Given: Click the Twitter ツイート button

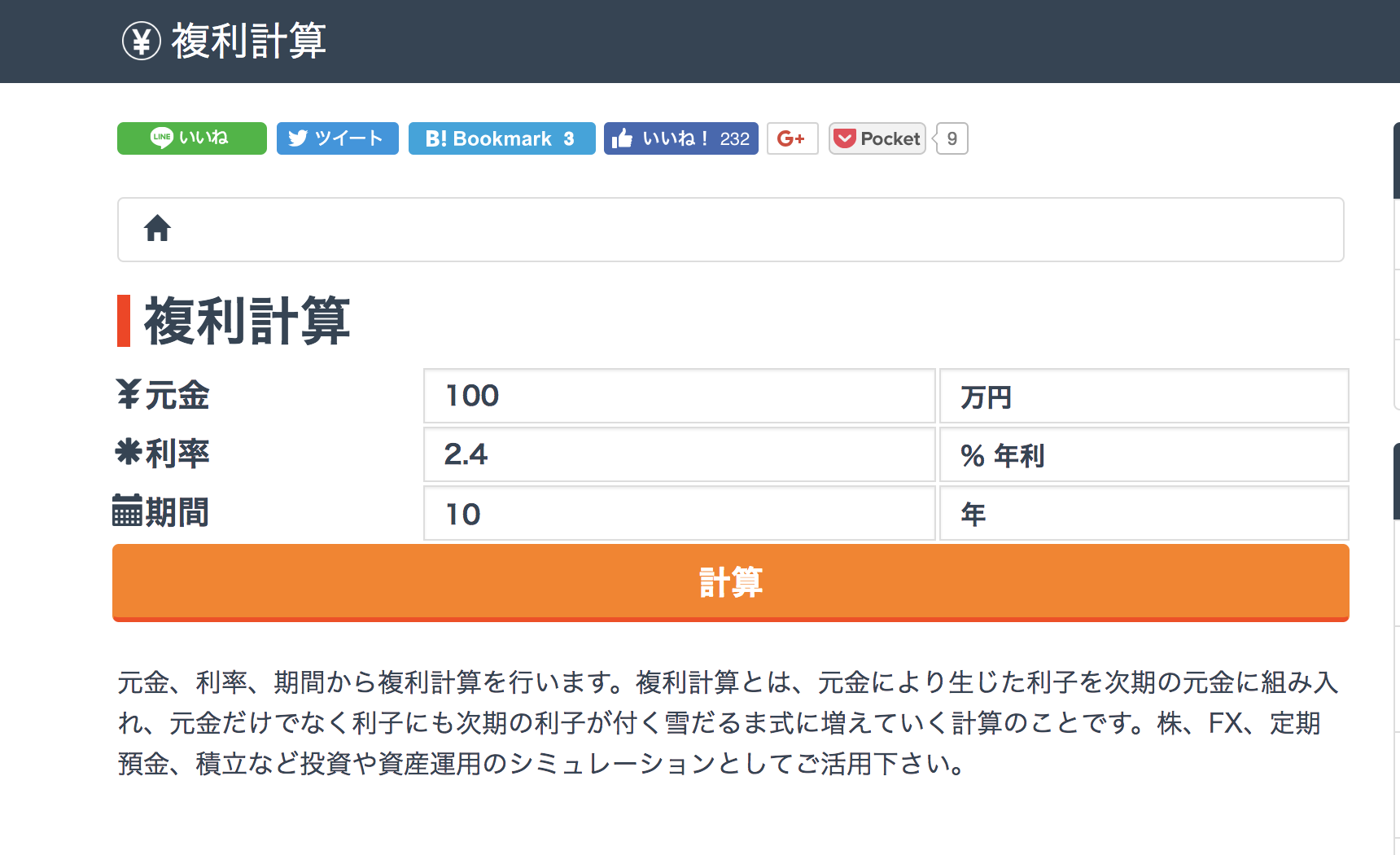Looking at the screenshot, I should pos(338,138).
